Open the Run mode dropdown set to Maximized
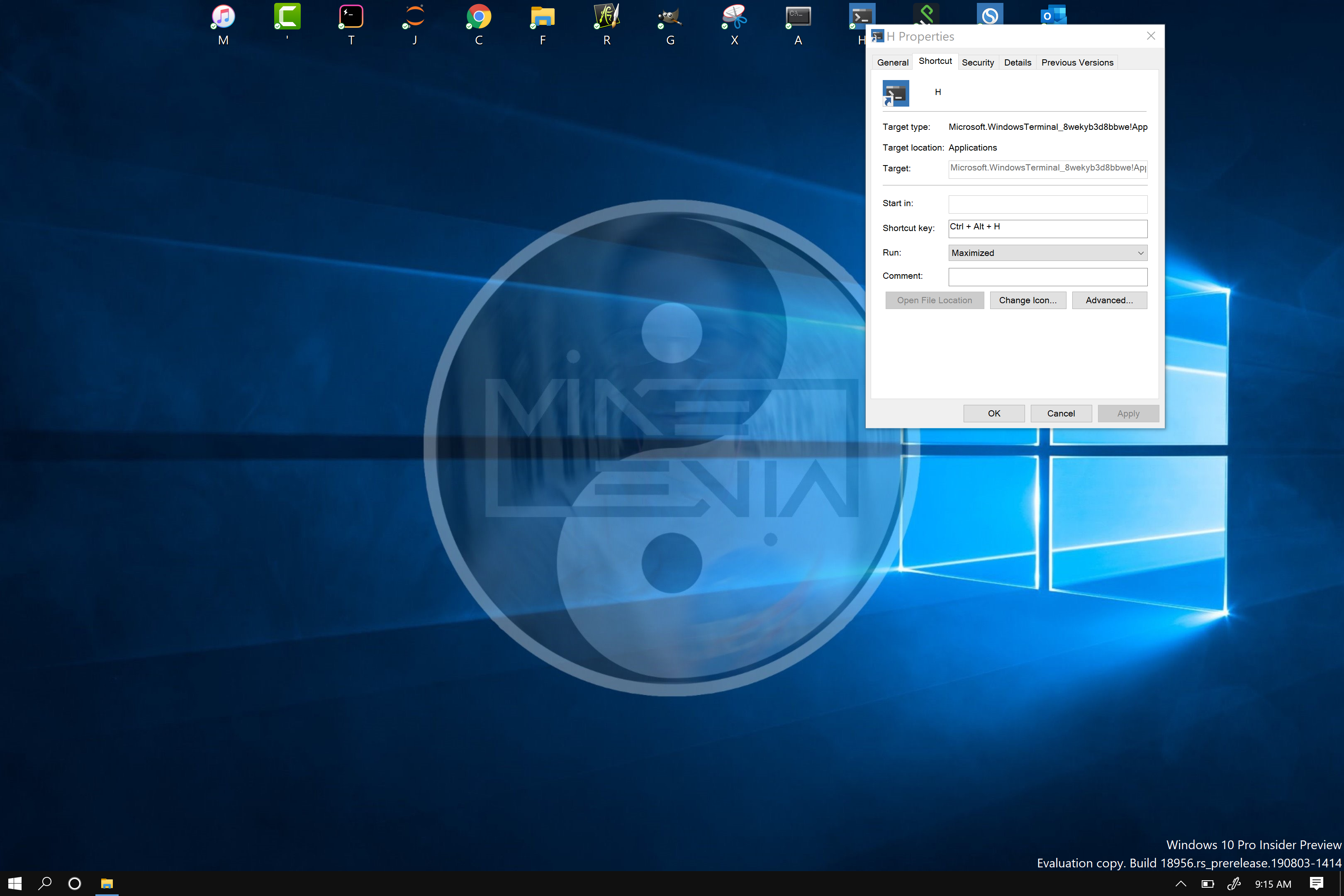 pyautogui.click(x=1047, y=253)
